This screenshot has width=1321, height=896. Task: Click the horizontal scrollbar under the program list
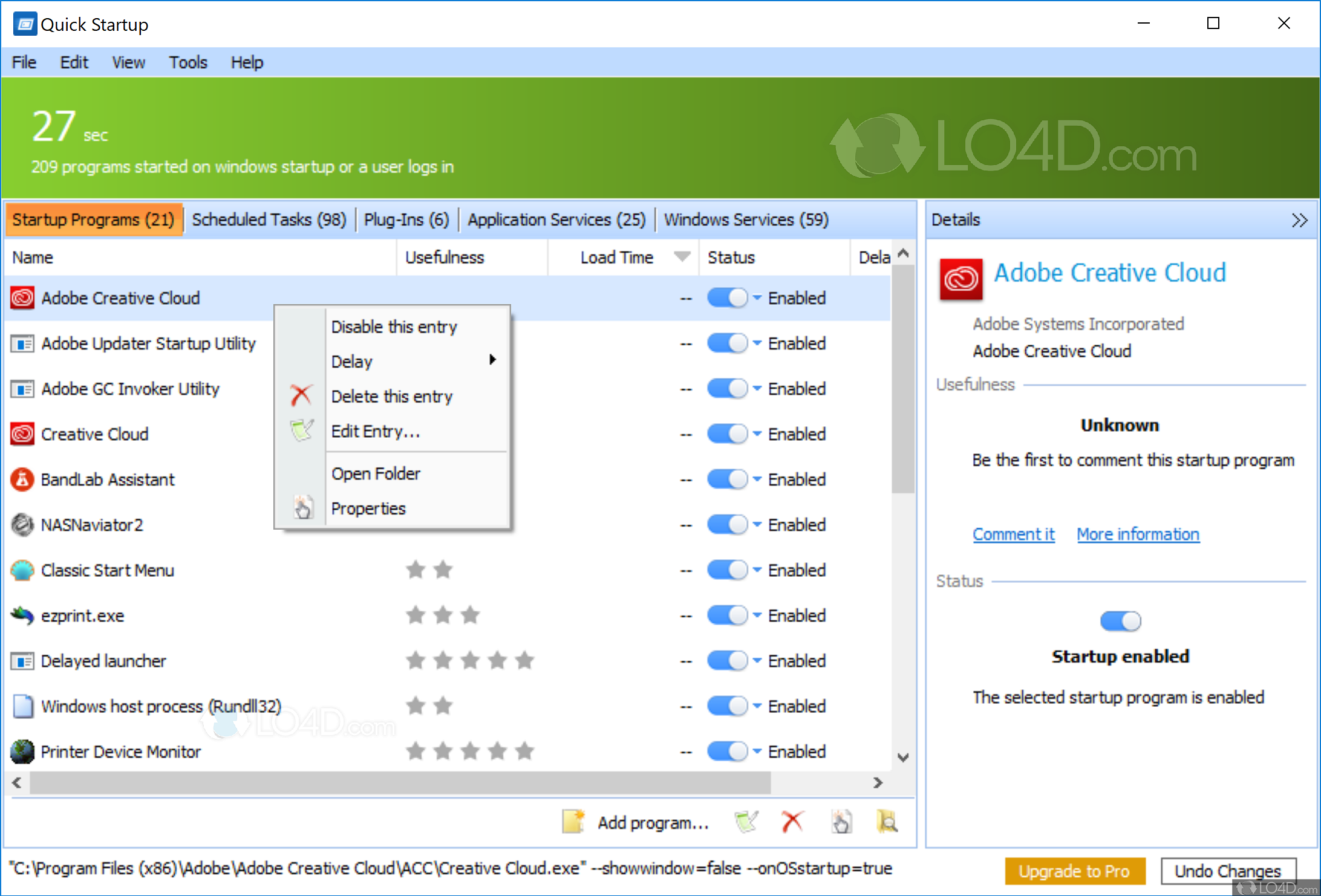pyautogui.click(x=399, y=783)
